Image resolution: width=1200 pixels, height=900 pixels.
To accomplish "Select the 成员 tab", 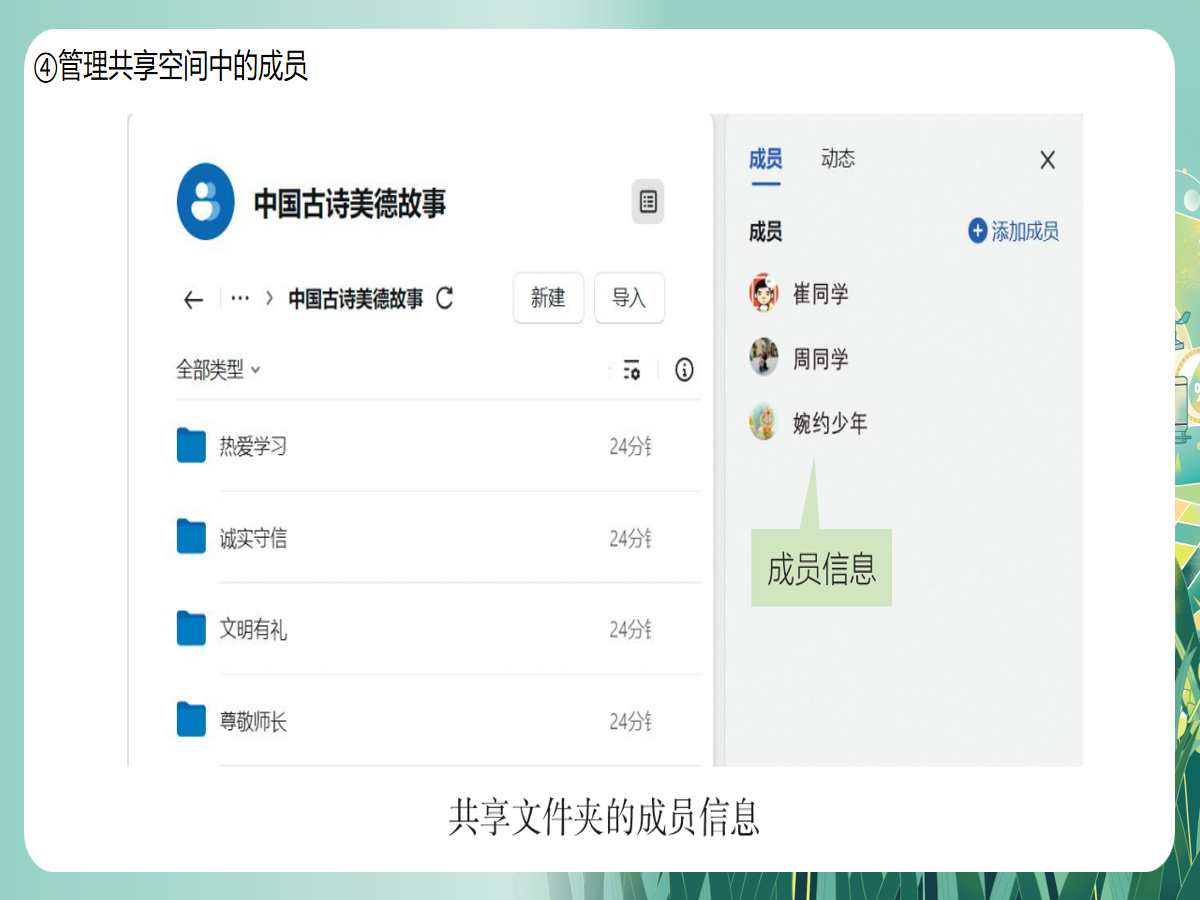I will coord(766,159).
